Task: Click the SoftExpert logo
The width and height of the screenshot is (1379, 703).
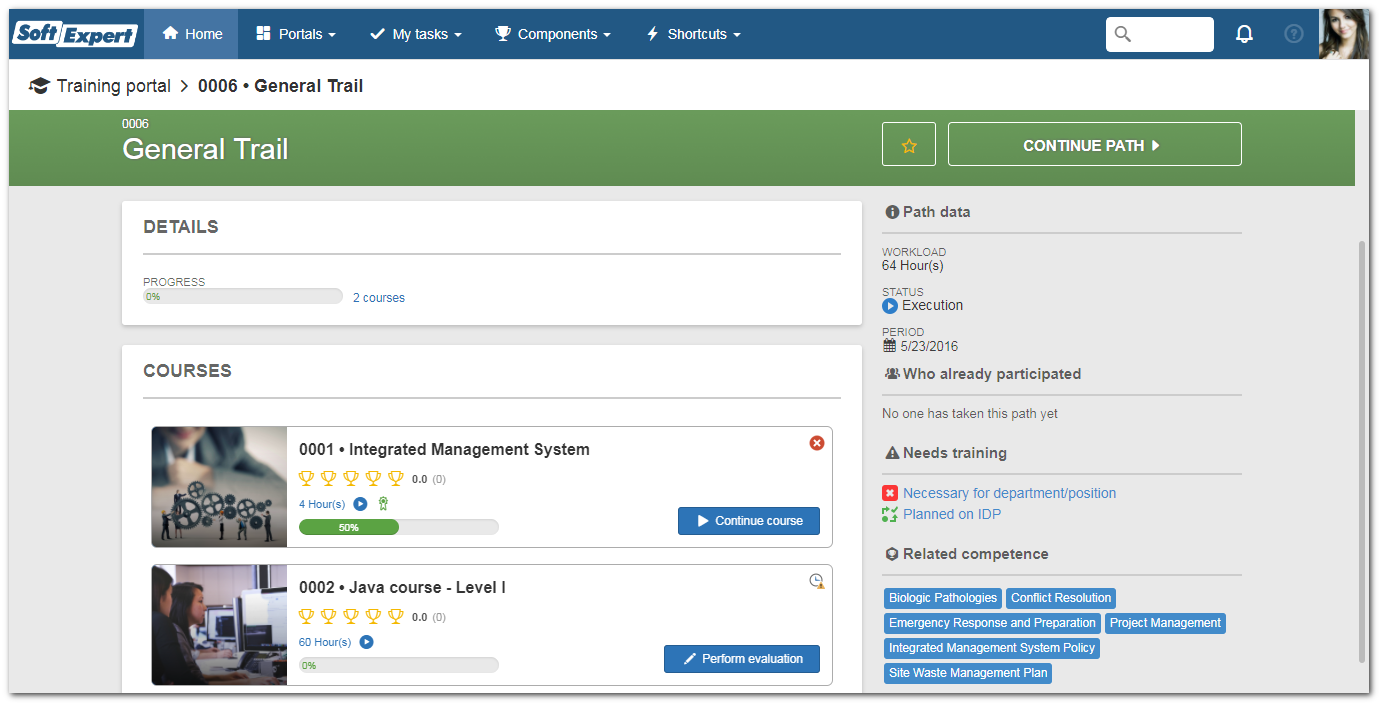Action: click(75, 34)
